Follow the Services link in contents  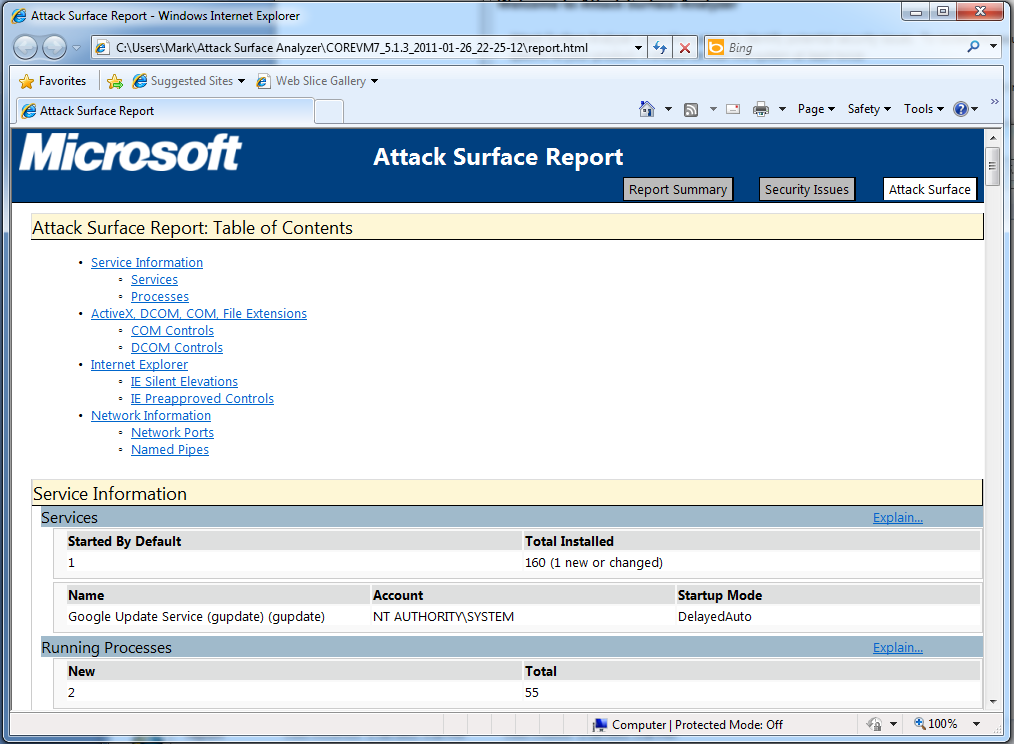coord(154,279)
